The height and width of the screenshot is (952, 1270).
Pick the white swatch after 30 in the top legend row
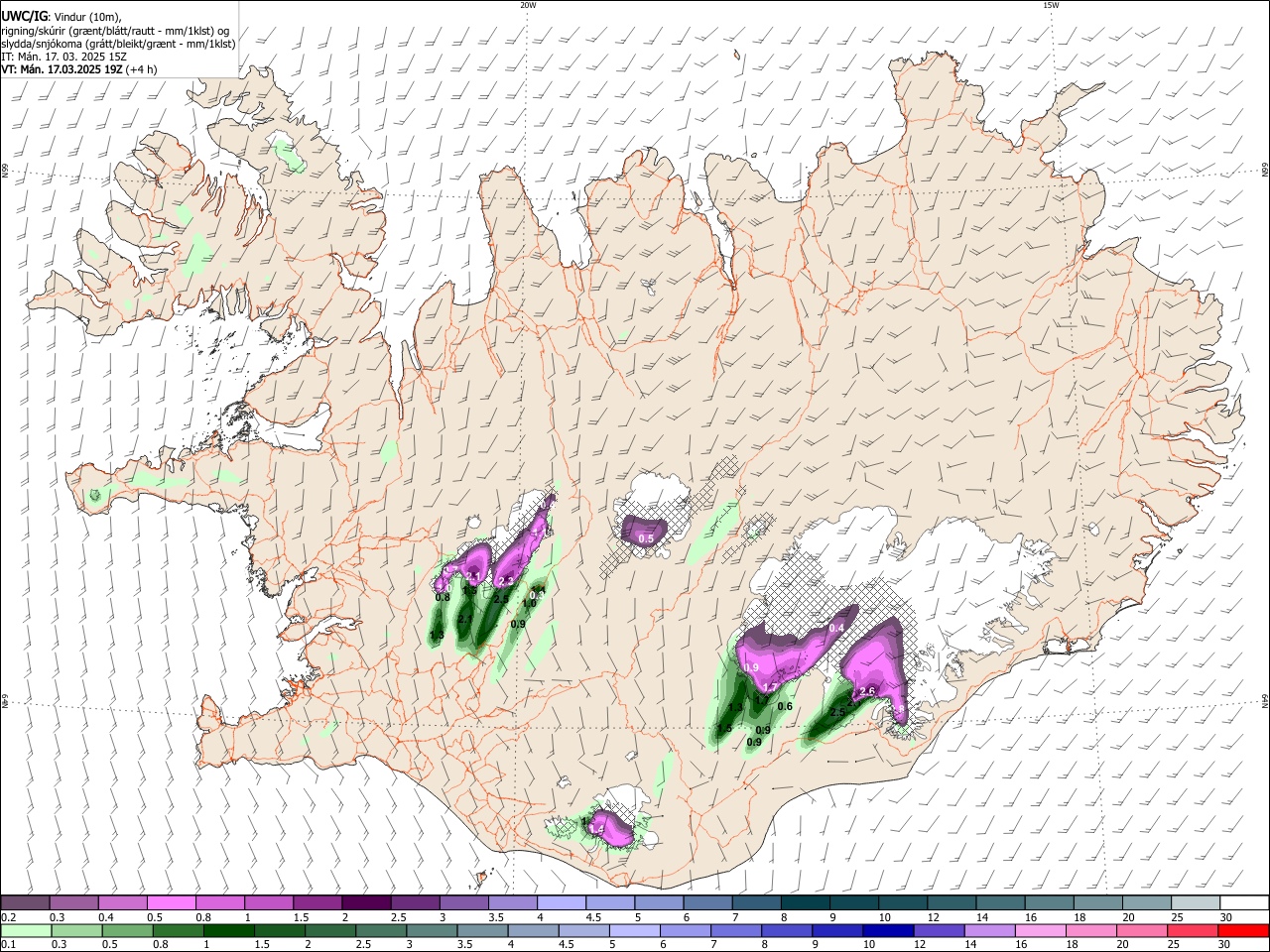pos(1244,902)
